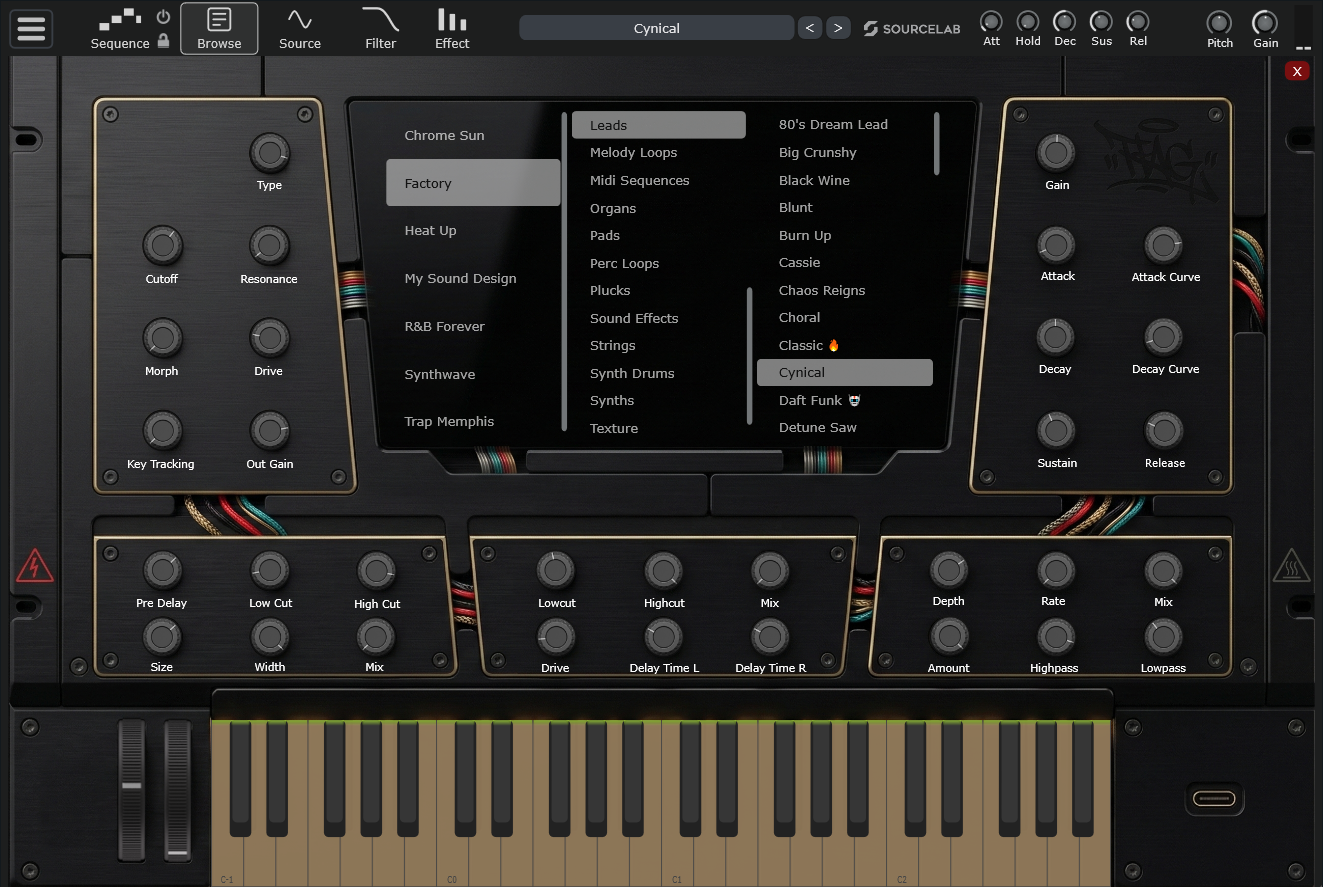Click the hot surface warning icon
Viewport: 1323px width, 887px height.
click(x=1291, y=566)
